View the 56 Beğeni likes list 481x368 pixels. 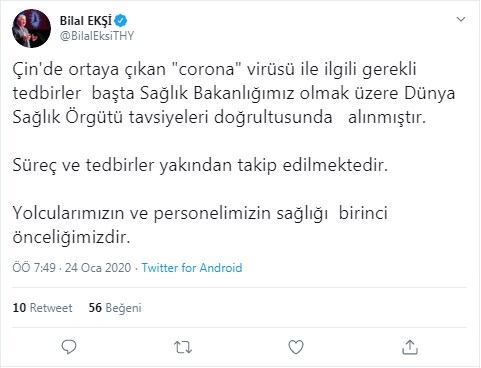(x=115, y=308)
